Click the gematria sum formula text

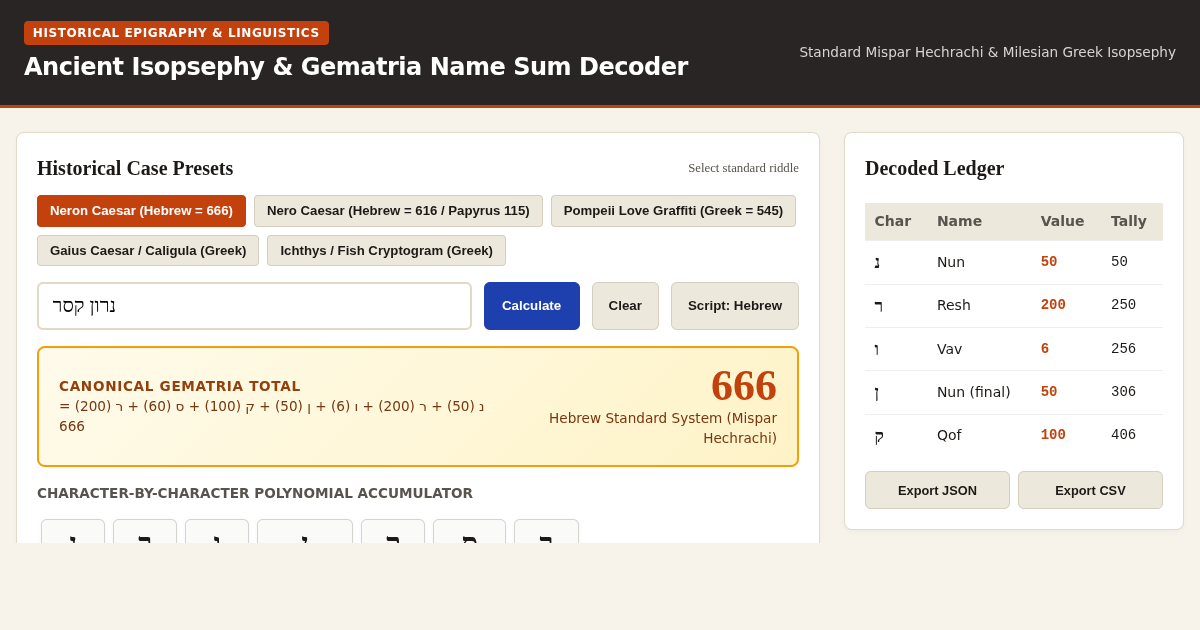pos(272,416)
